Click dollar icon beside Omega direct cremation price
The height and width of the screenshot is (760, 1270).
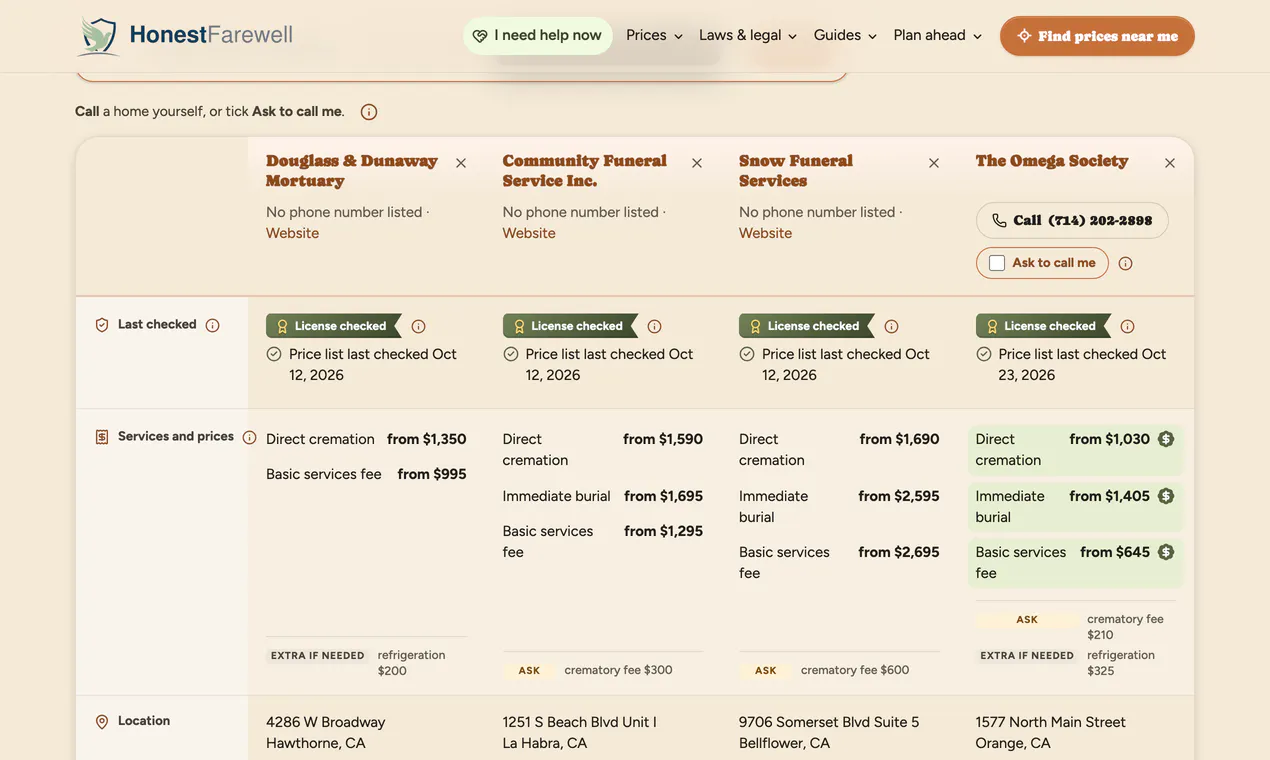[x=1166, y=439]
